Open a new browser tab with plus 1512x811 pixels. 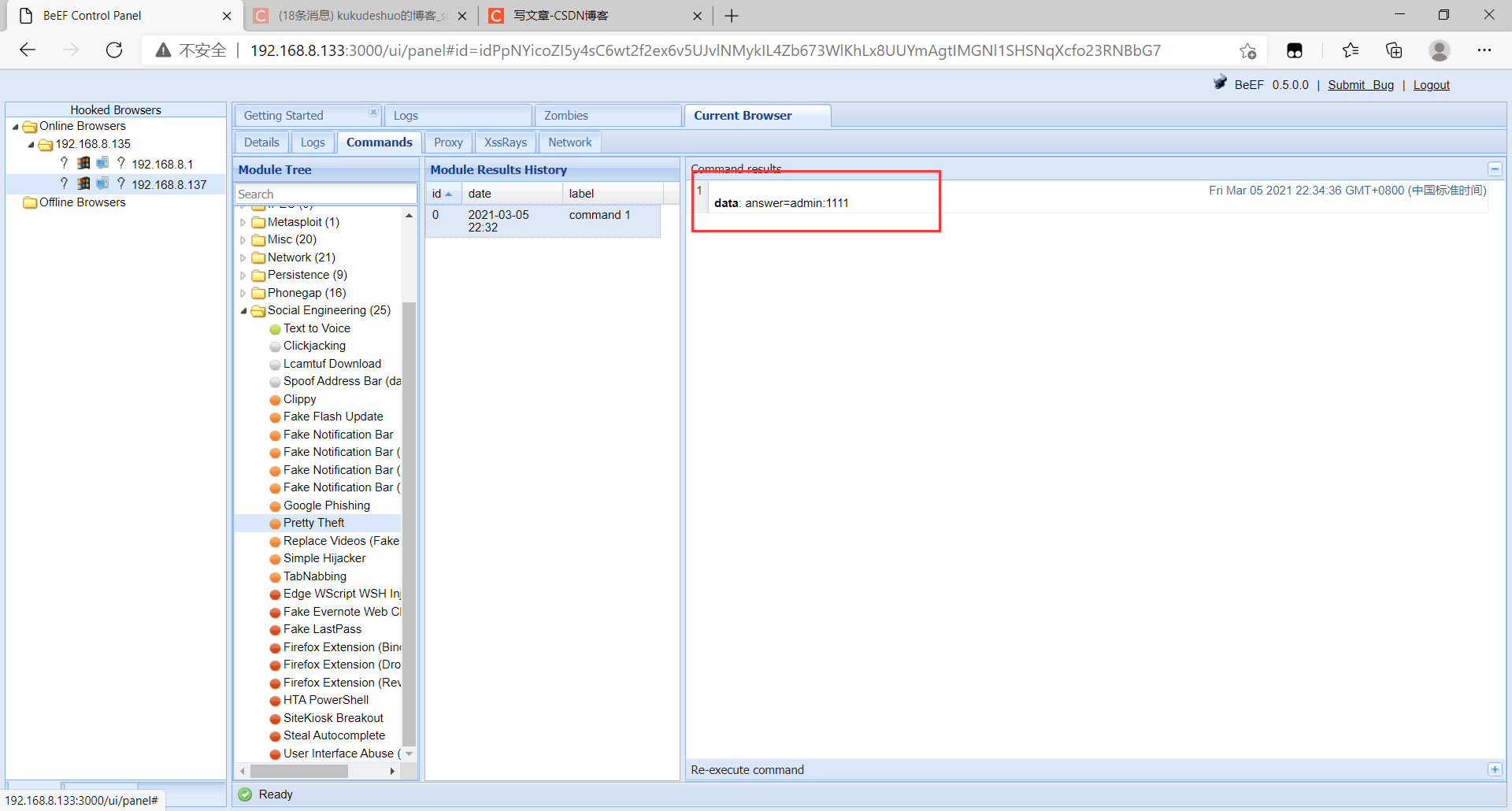click(x=732, y=16)
